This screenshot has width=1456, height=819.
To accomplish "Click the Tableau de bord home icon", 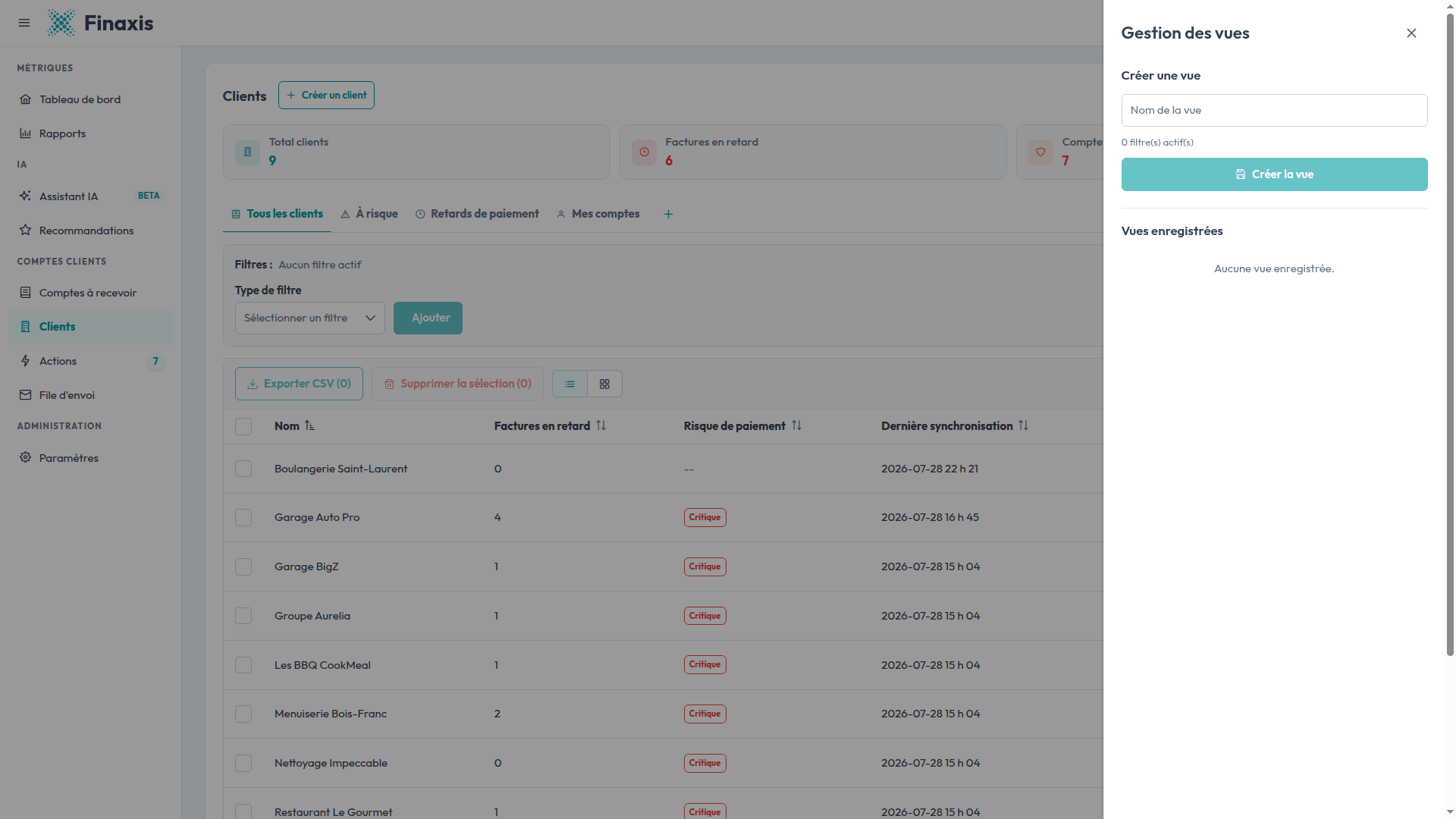I will (x=25, y=99).
